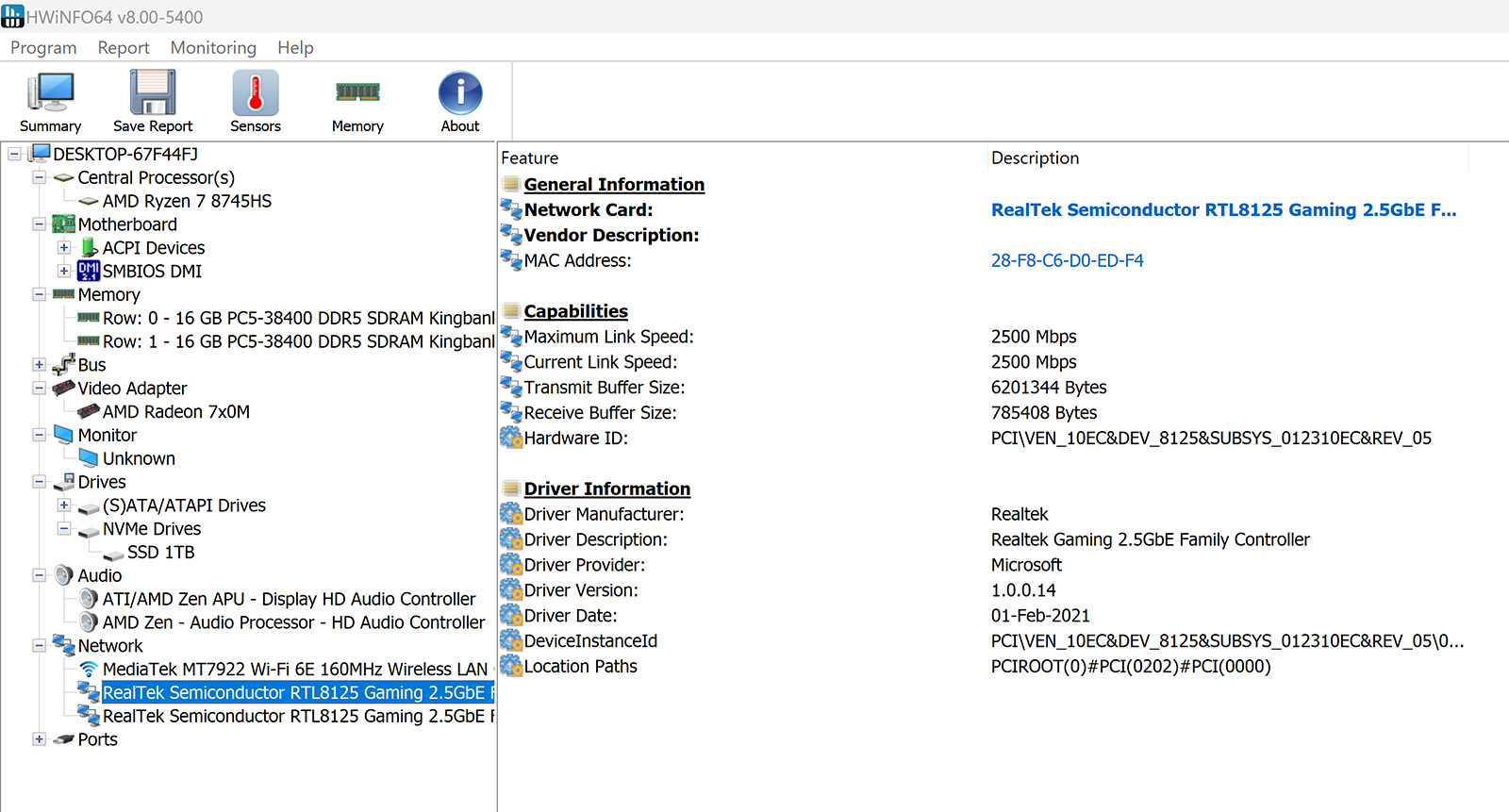Click MAC address 28-F8-C6-D0-ED-F4
Viewport: 1509px width, 812px height.
[x=1067, y=260]
